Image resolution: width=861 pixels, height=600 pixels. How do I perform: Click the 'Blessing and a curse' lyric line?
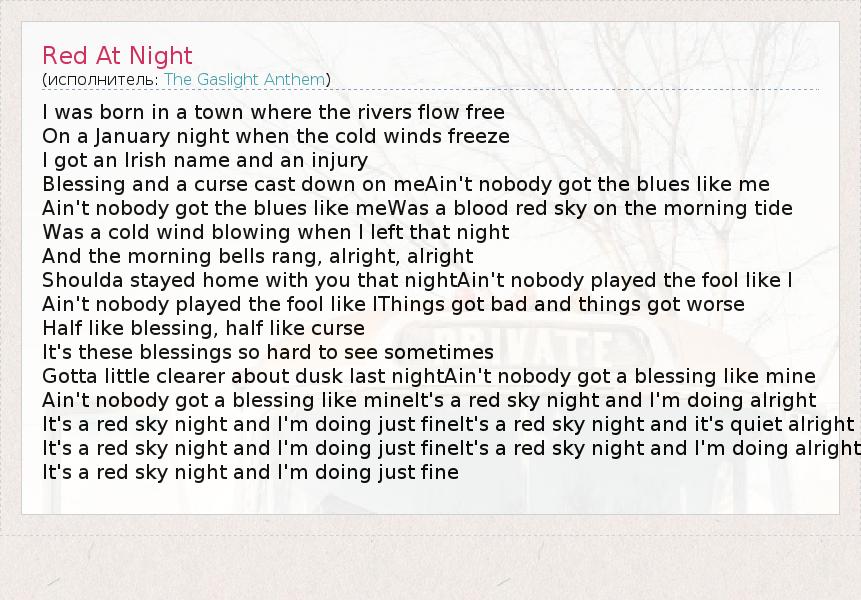pos(405,184)
